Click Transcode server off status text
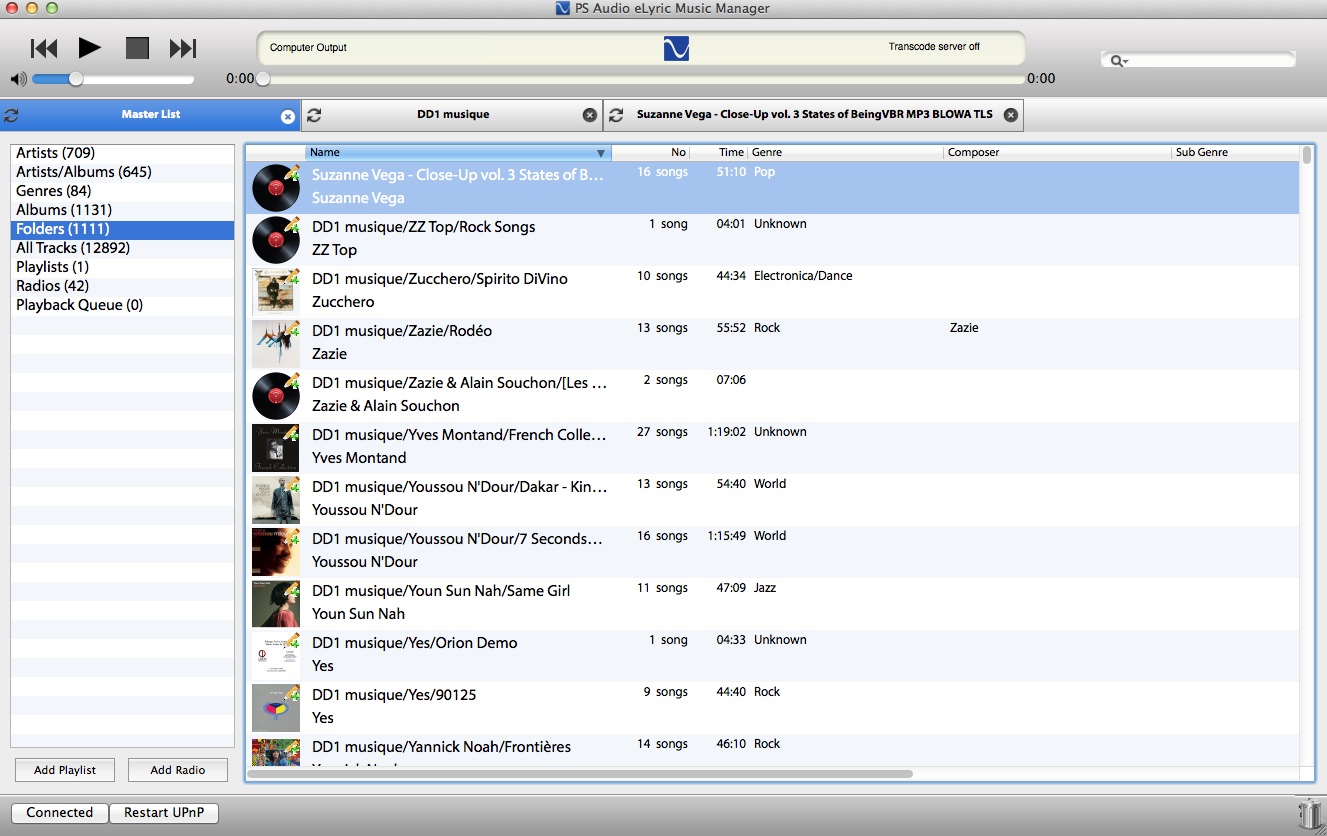Screen dimensions: 1327x836 [x=934, y=47]
